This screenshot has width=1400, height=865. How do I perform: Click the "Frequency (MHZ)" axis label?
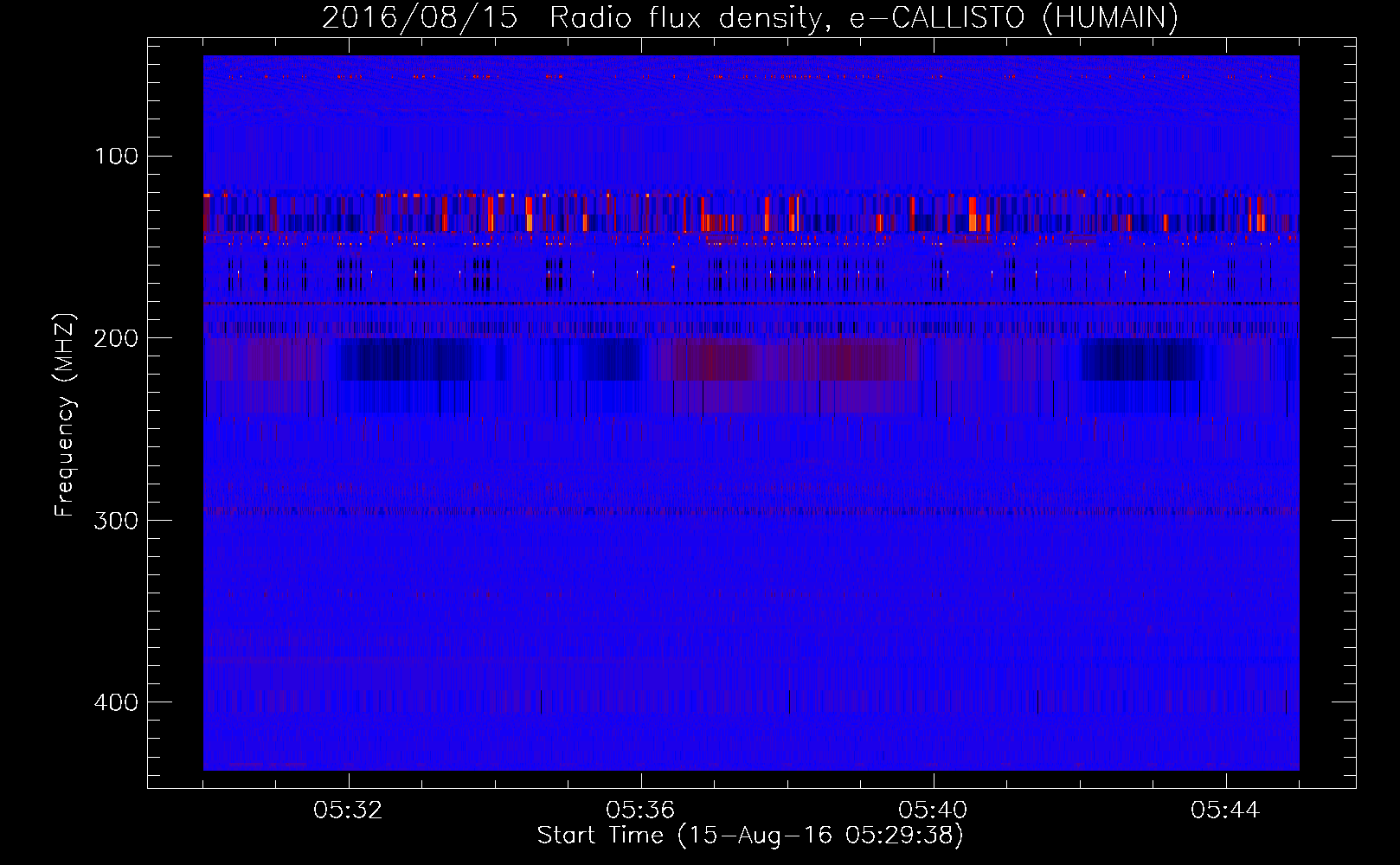pyautogui.click(x=65, y=415)
